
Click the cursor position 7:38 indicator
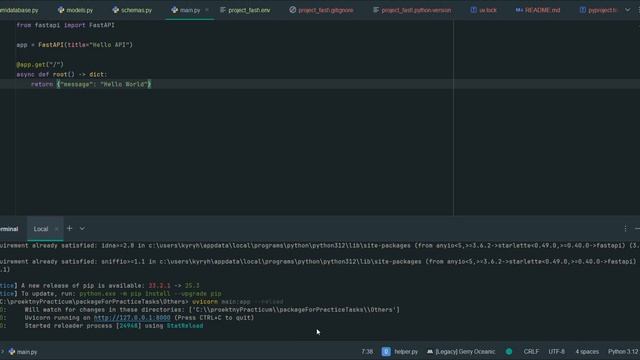tap(367, 351)
